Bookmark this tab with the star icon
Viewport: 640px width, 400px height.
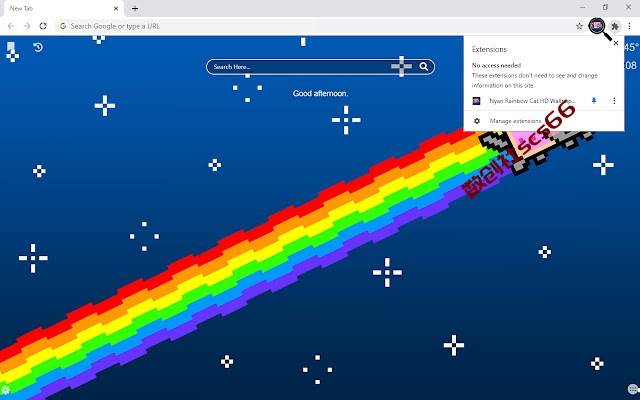tap(579, 26)
